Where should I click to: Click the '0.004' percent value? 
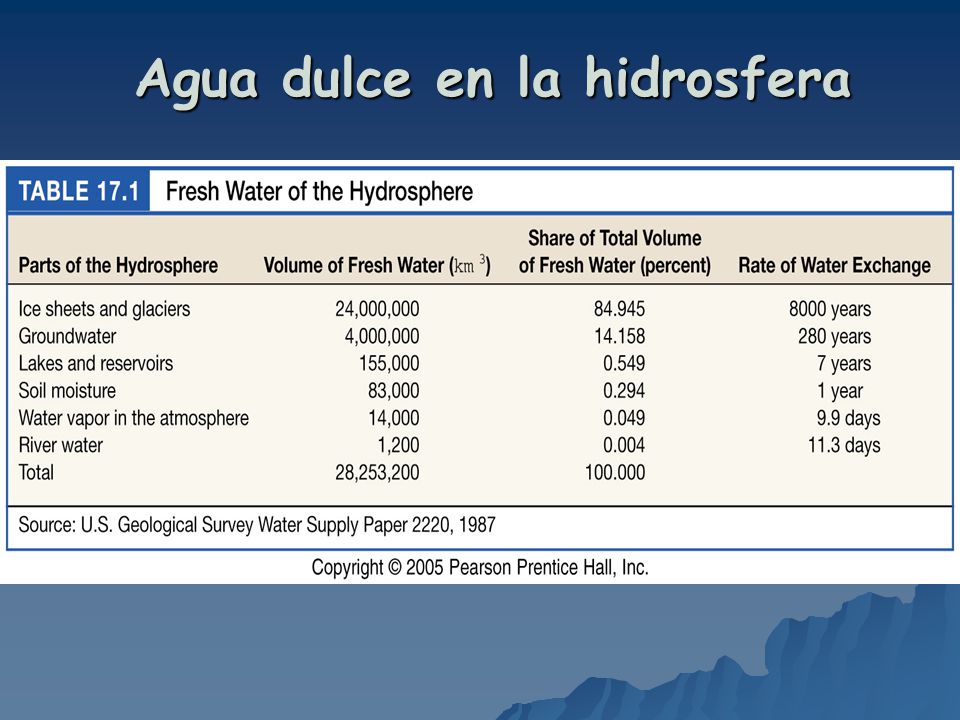click(x=624, y=445)
